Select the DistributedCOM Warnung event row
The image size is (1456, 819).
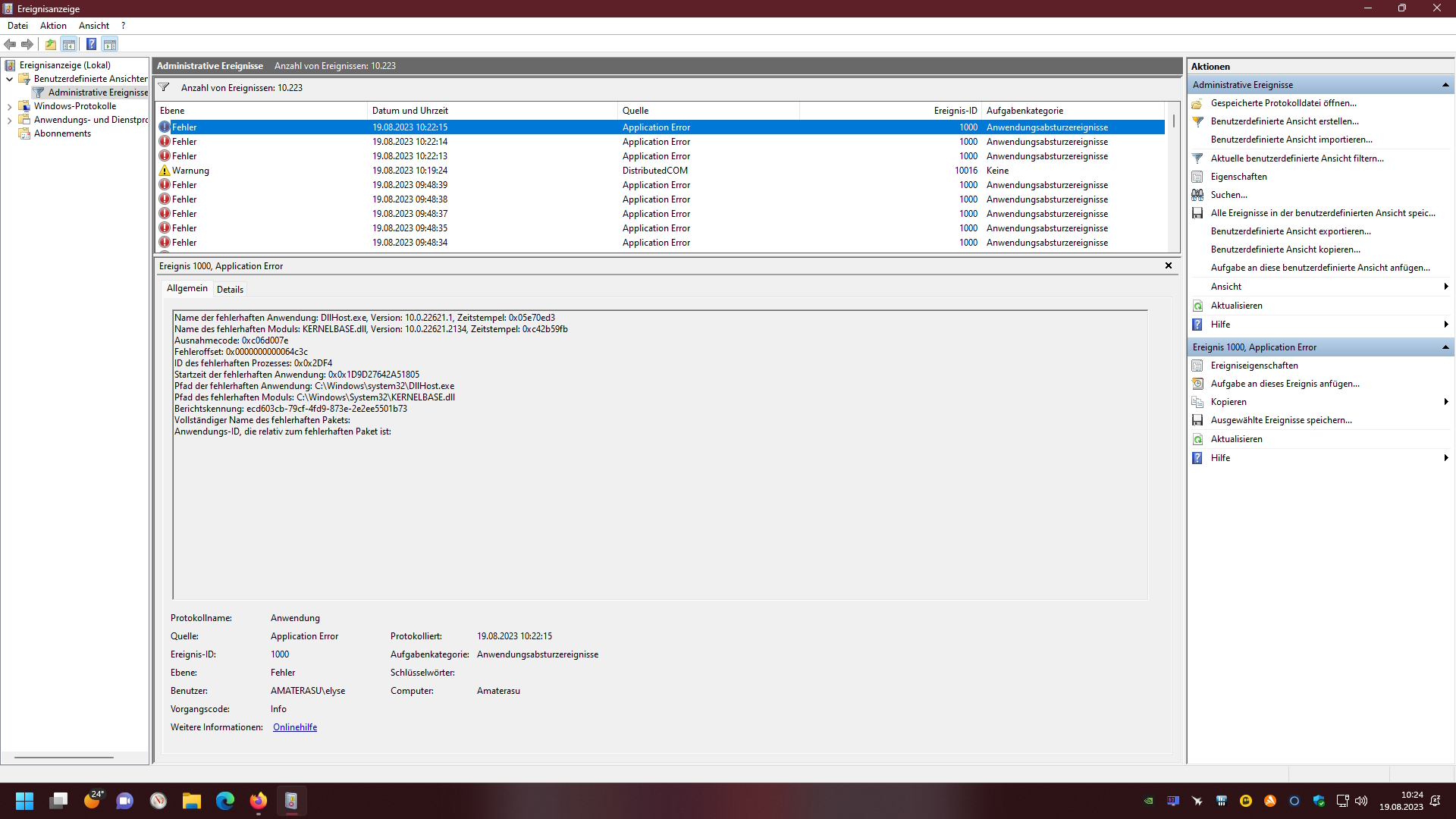(x=409, y=171)
